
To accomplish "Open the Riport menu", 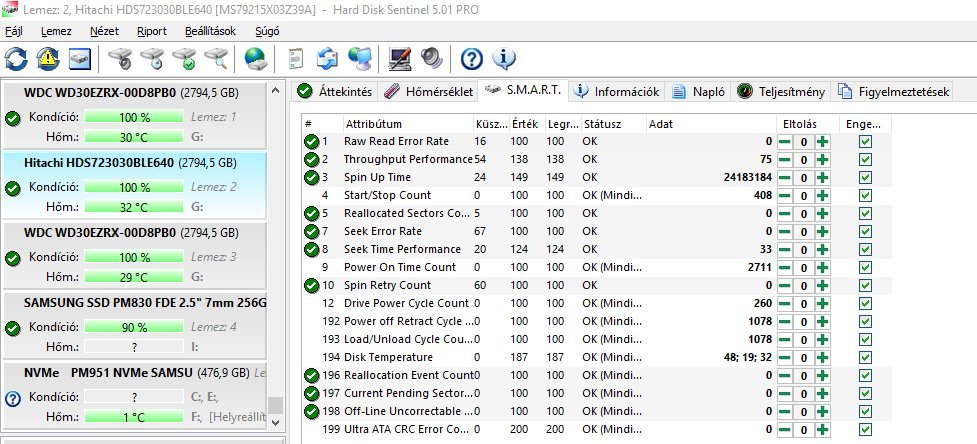I will pos(152,31).
